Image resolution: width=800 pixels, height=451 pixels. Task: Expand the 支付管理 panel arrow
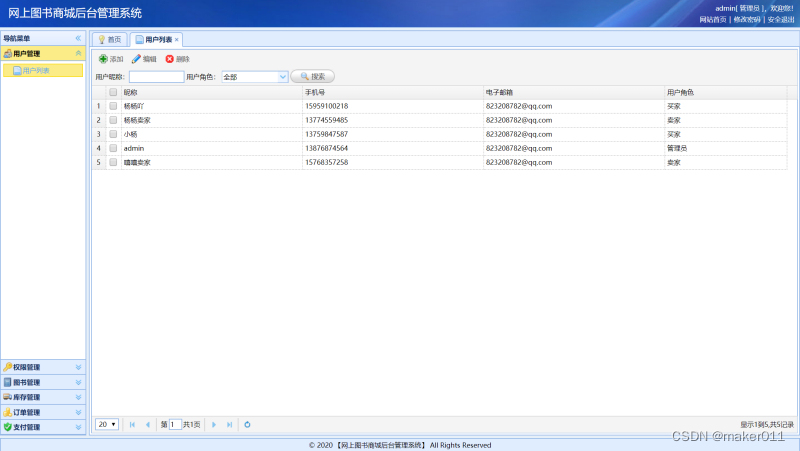(x=78, y=427)
